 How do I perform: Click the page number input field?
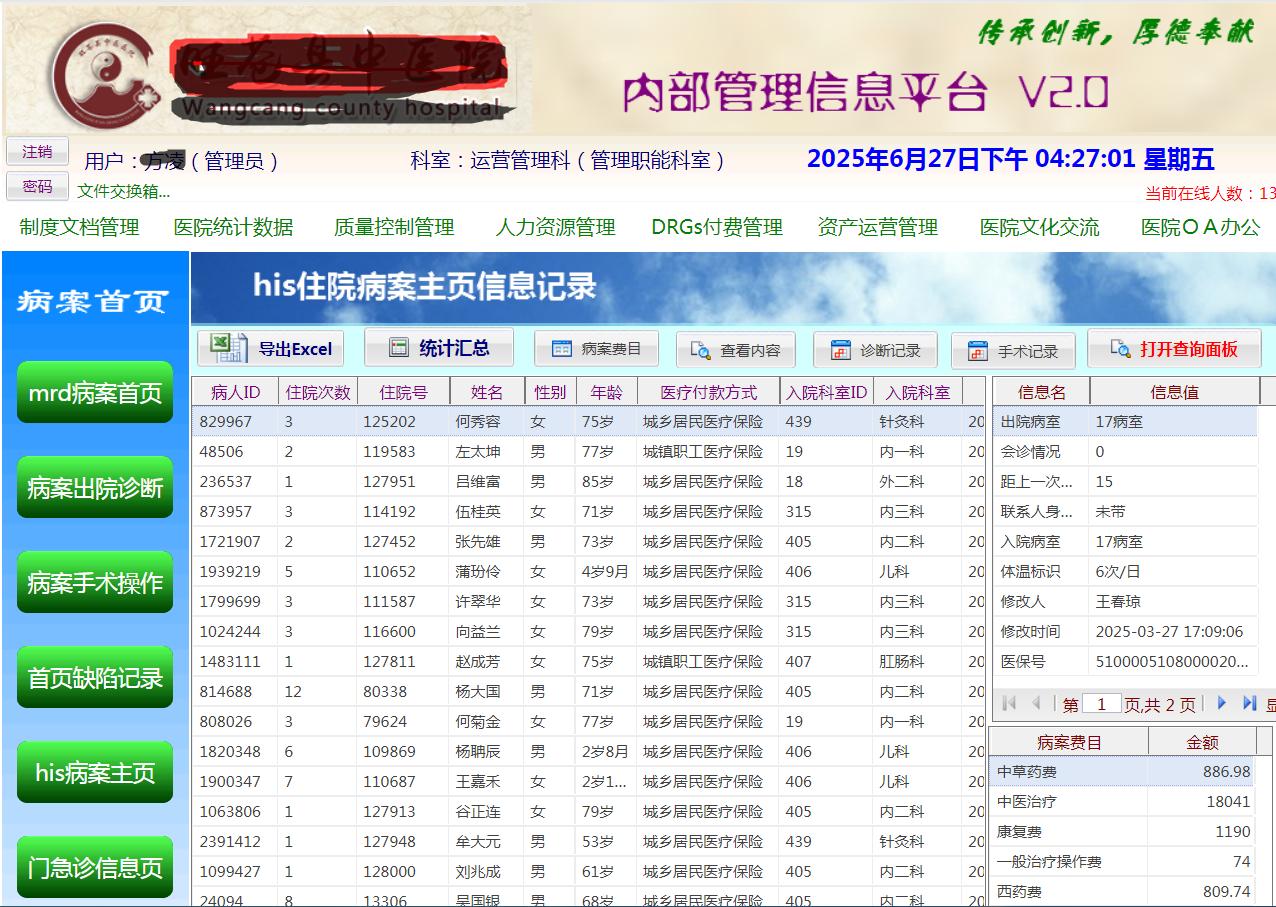pyautogui.click(x=1101, y=704)
